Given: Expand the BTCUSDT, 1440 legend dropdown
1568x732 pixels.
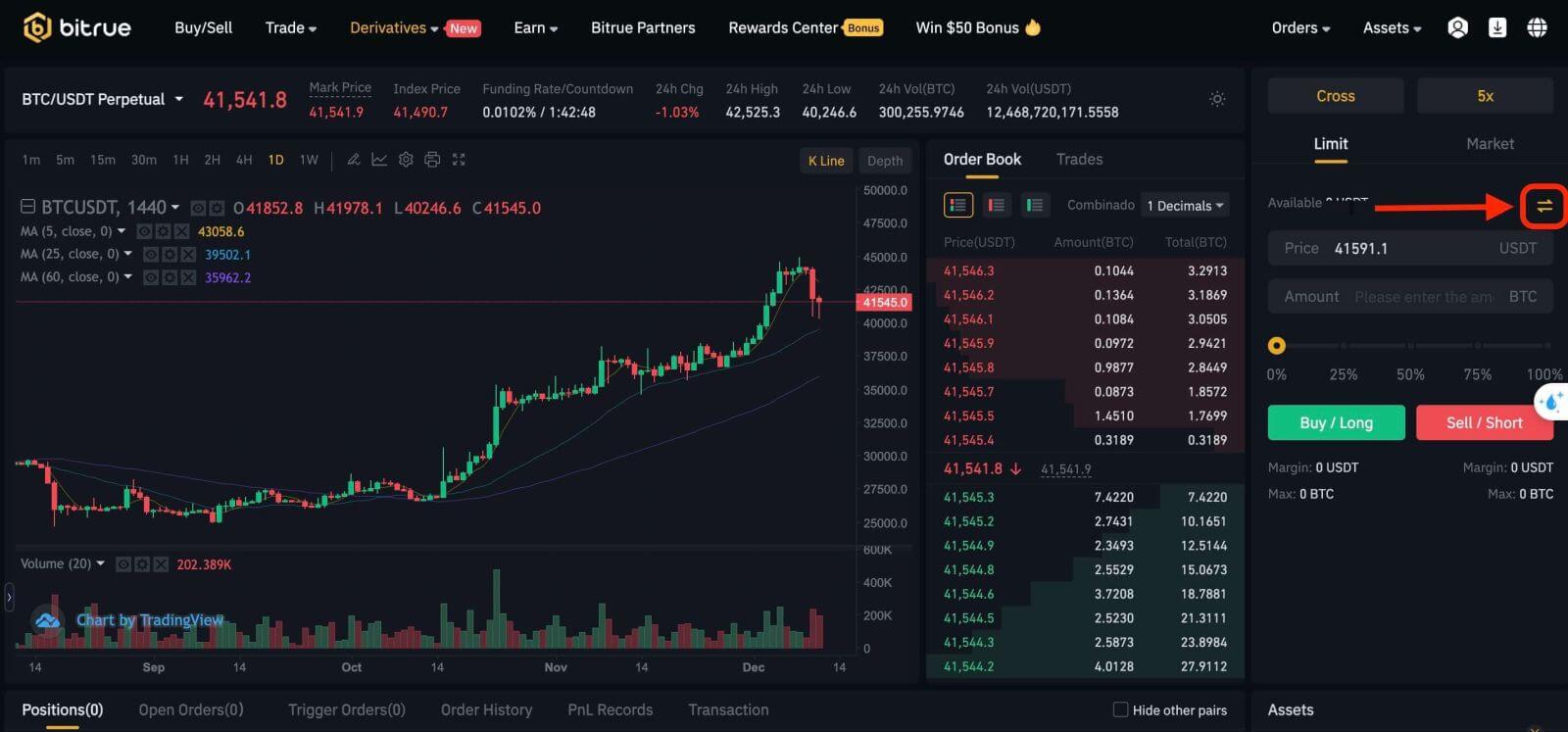Looking at the screenshot, I should [175, 208].
